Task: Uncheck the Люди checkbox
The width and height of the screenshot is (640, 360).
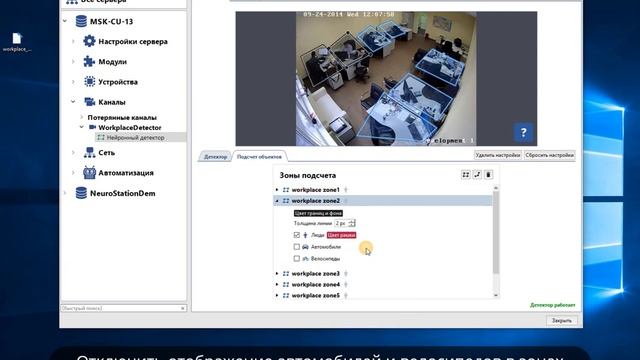Action: point(297,235)
